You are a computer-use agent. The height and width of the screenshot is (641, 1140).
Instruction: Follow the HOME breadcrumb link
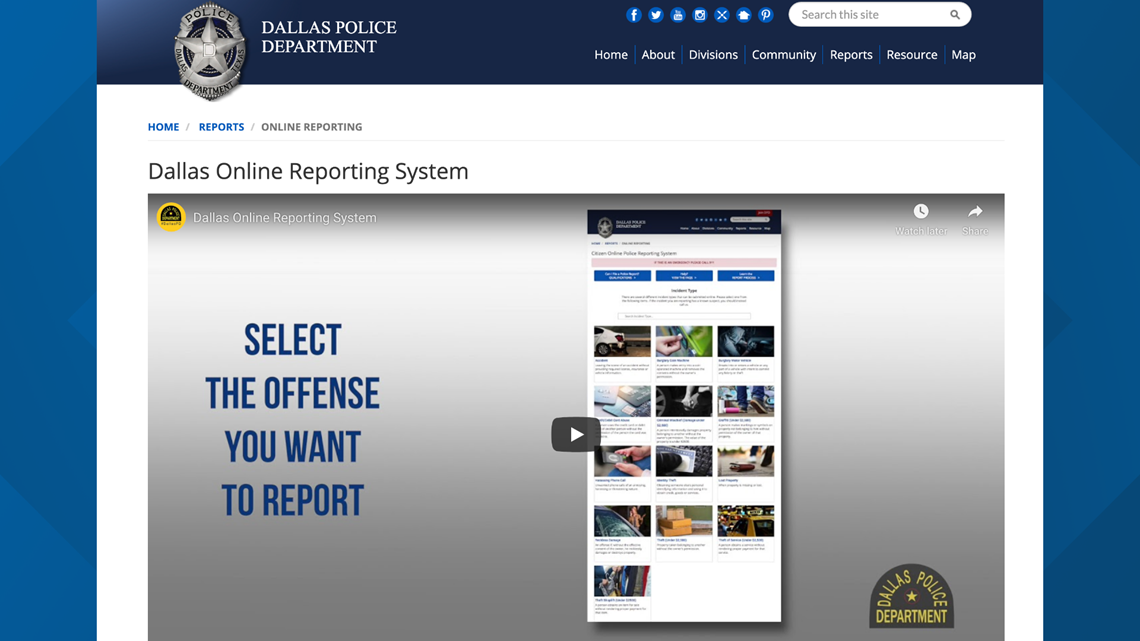[163, 126]
